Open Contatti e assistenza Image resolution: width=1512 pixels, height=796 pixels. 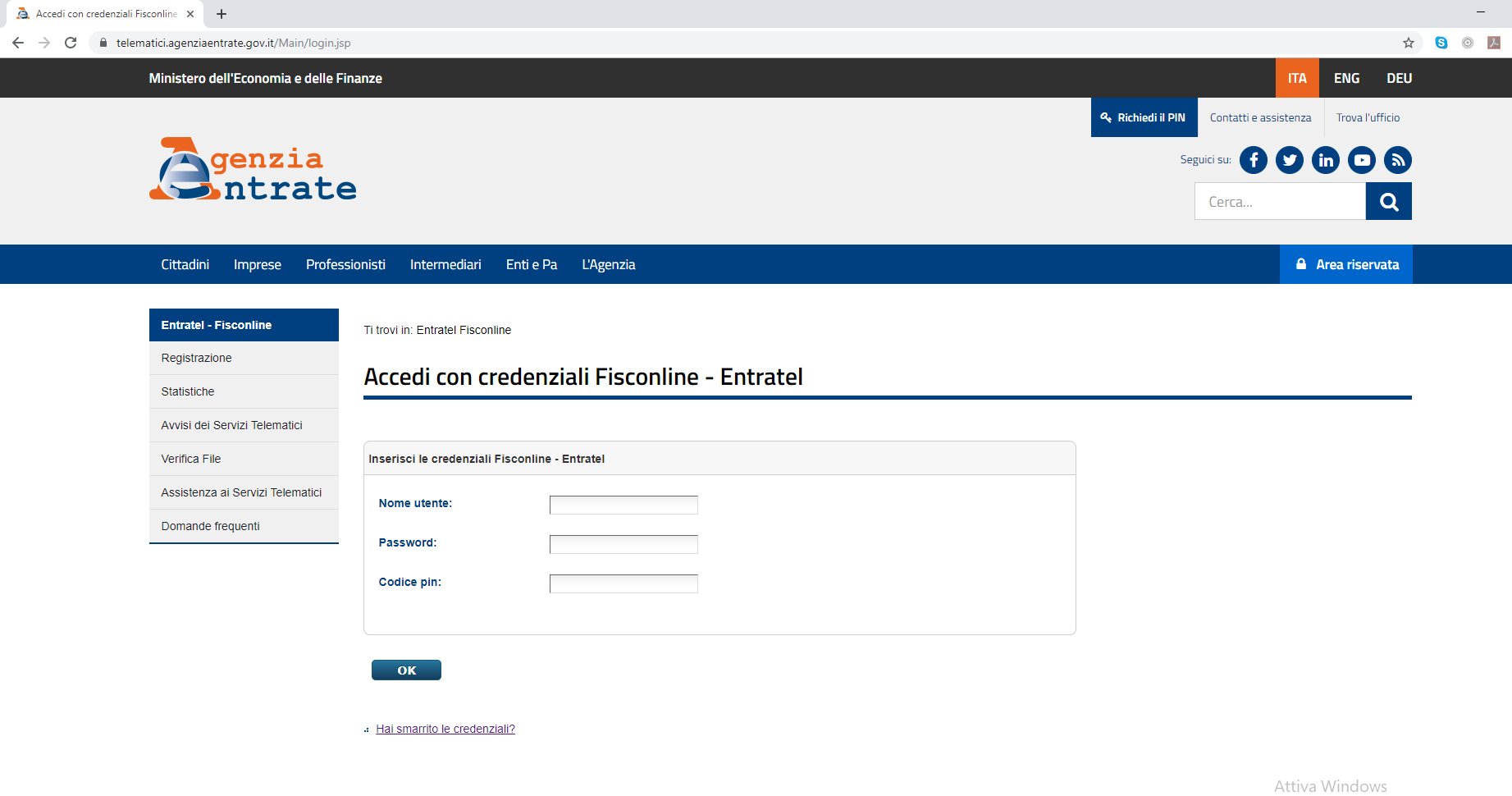1260,117
